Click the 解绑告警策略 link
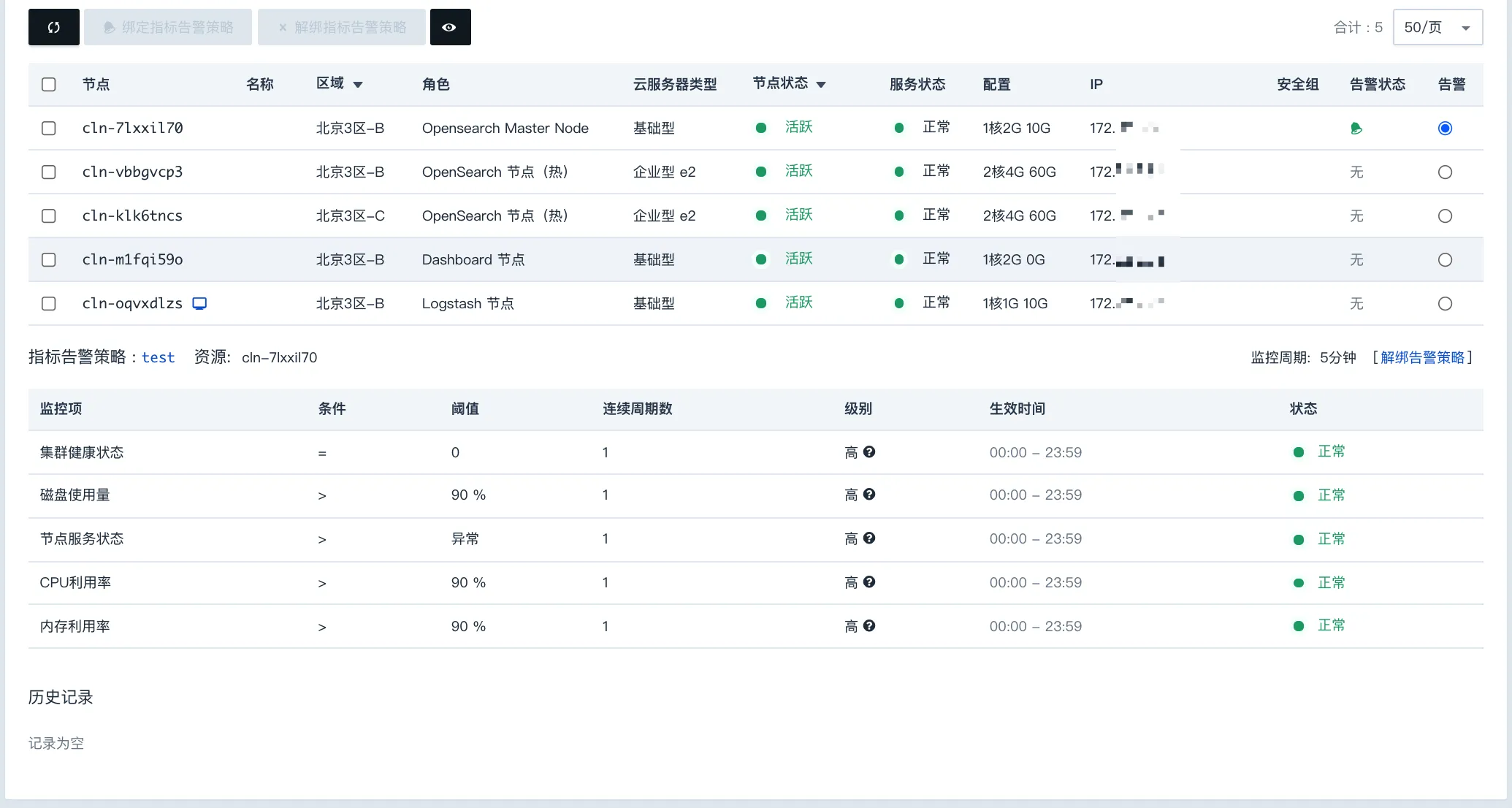The image size is (1512, 808). point(1422,357)
